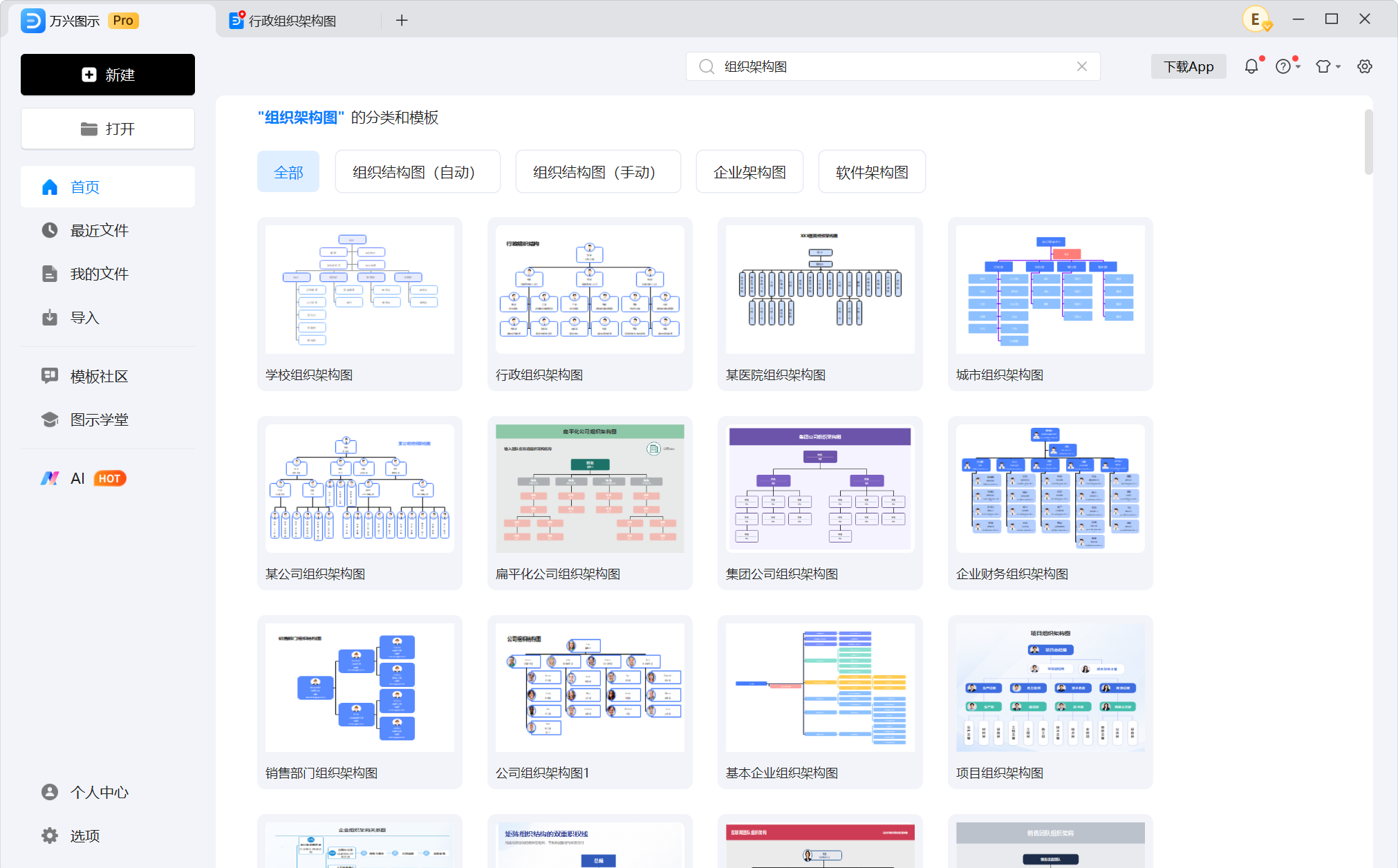Screen dimensions: 1398x868
Task: Open 最近文件 in sidebar
Action: pyautogui.click(x=108, y=230)
